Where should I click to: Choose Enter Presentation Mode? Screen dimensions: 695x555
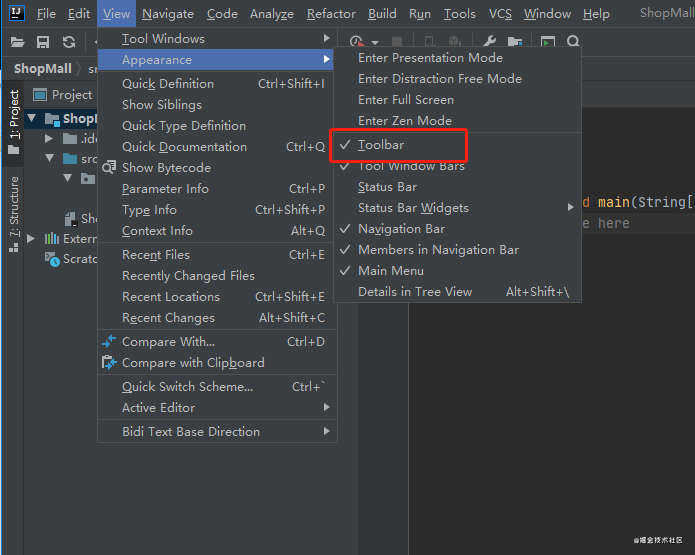pos(430,58)
